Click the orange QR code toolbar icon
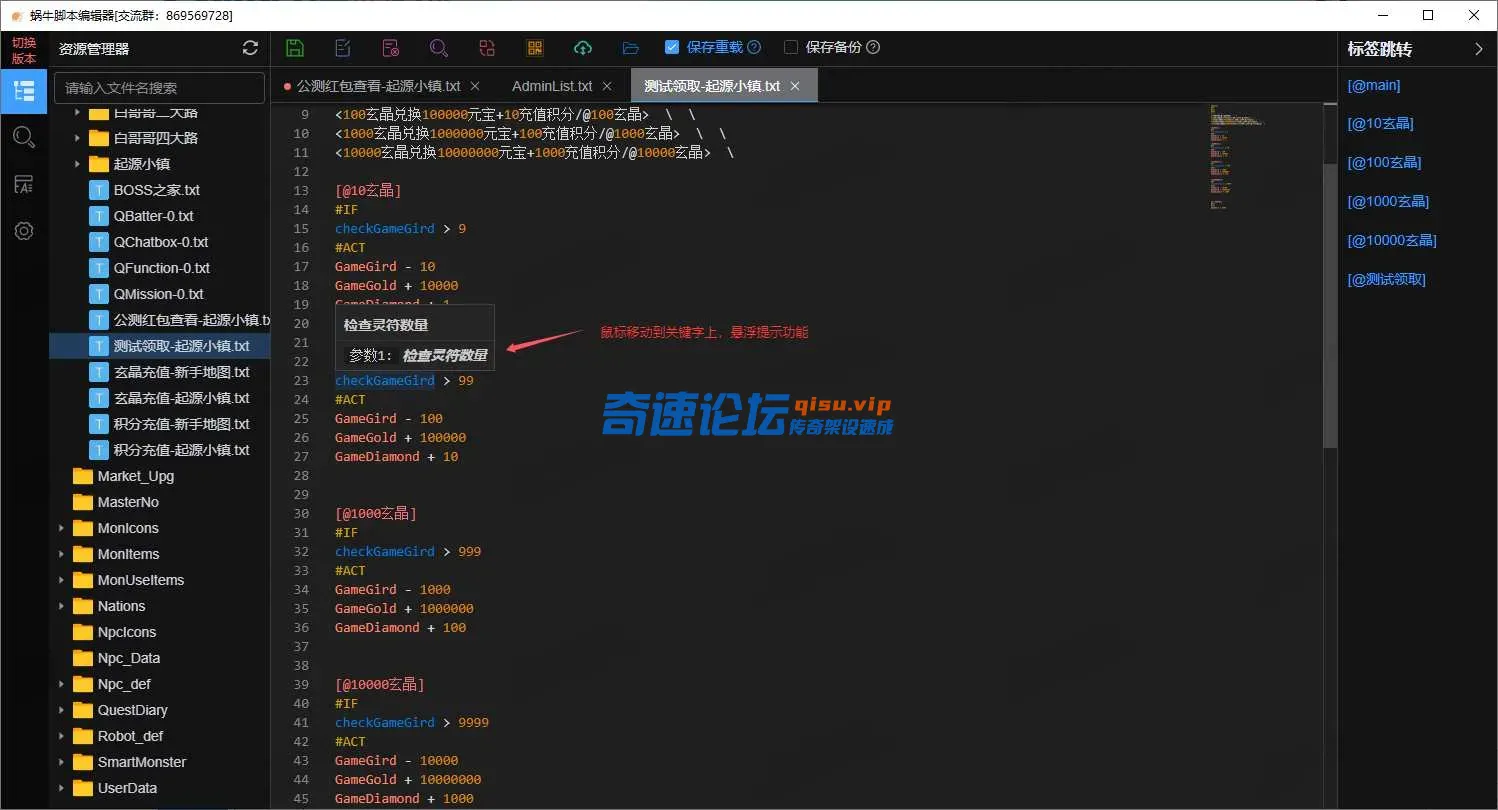 pyautogui.click(x=535, y=48)
